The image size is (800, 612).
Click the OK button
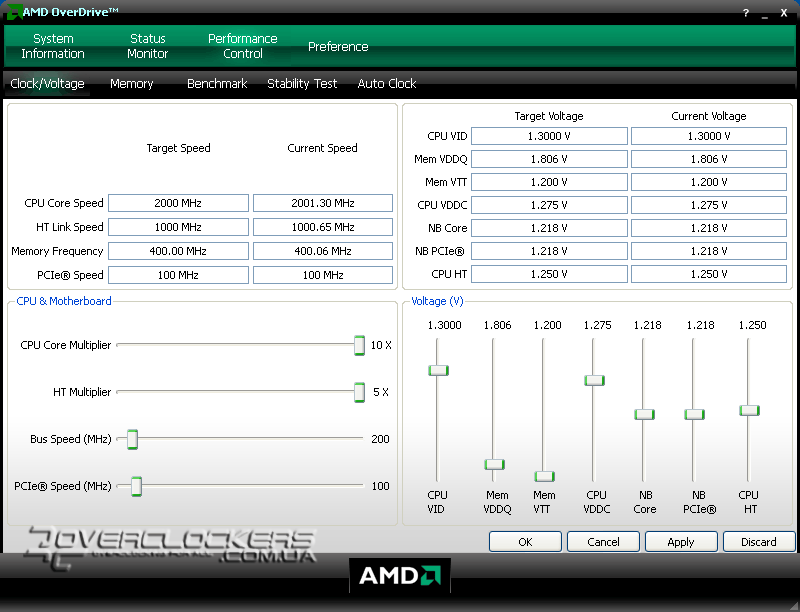pos(525,542)
